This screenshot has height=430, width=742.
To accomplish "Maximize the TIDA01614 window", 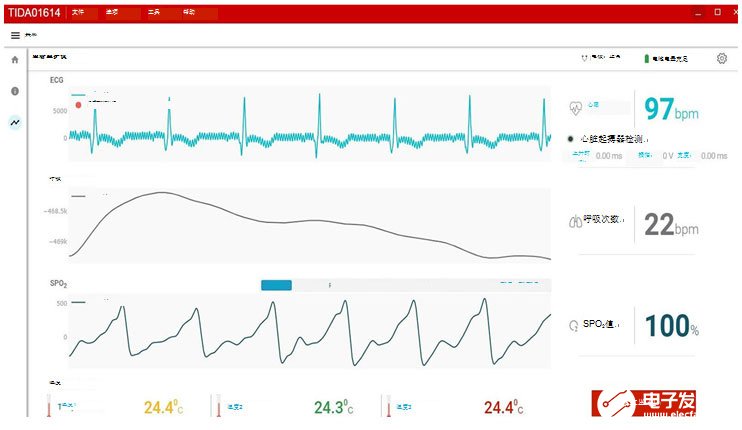I will pyautogui.click(x=717, y=12).
